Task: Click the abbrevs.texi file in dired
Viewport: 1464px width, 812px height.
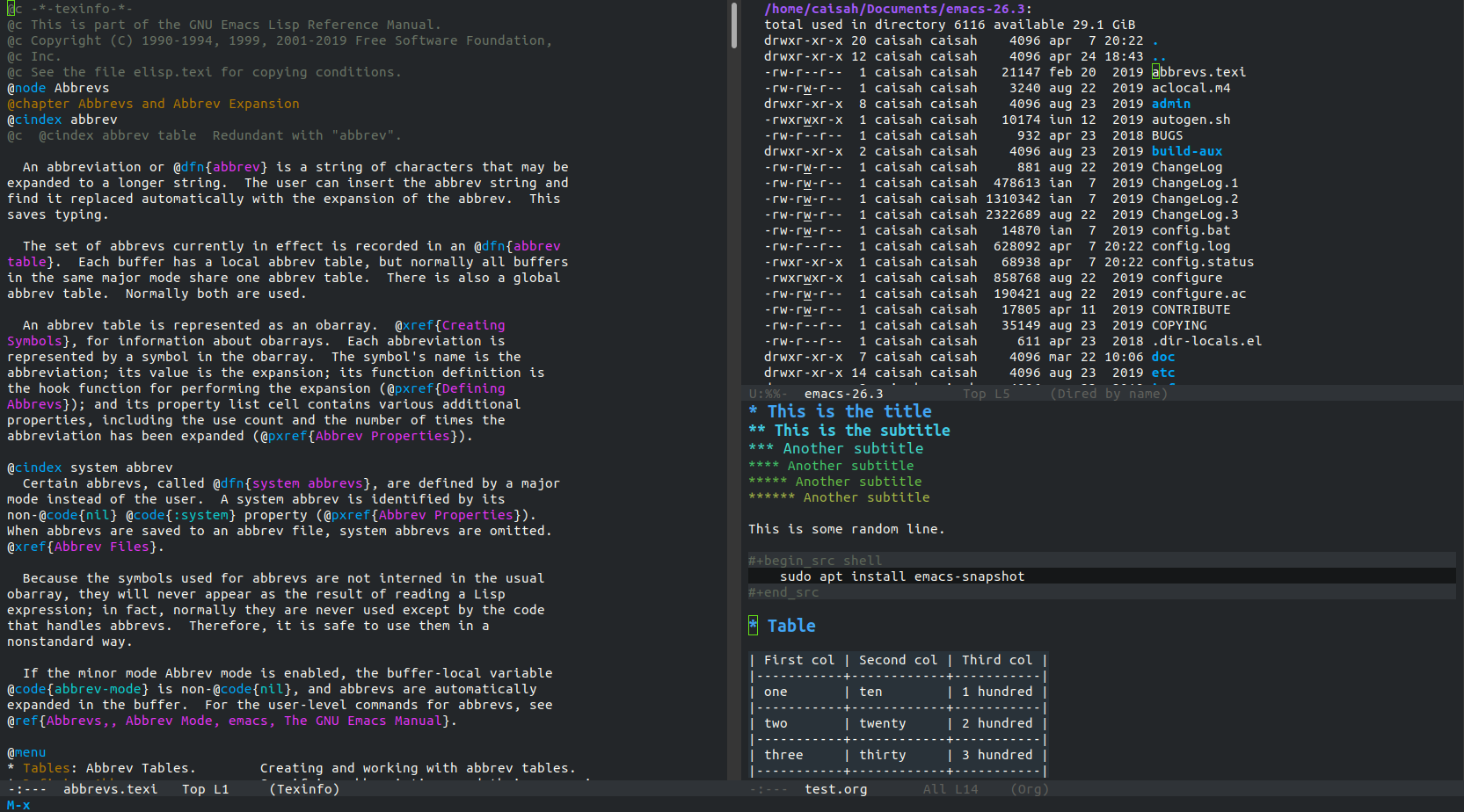Action: tap(1198, 72)
